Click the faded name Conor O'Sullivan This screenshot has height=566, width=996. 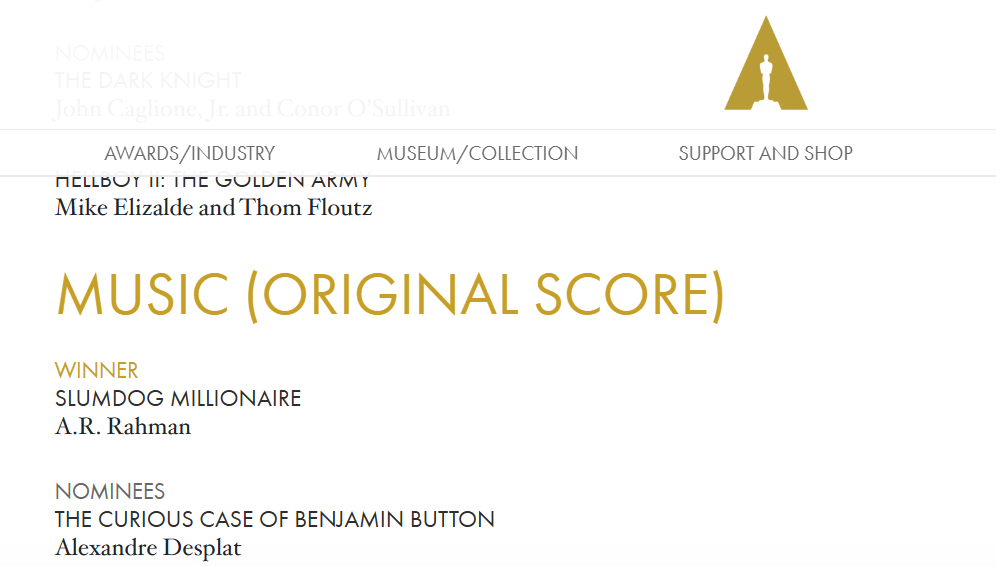click(x=363, y=108)
